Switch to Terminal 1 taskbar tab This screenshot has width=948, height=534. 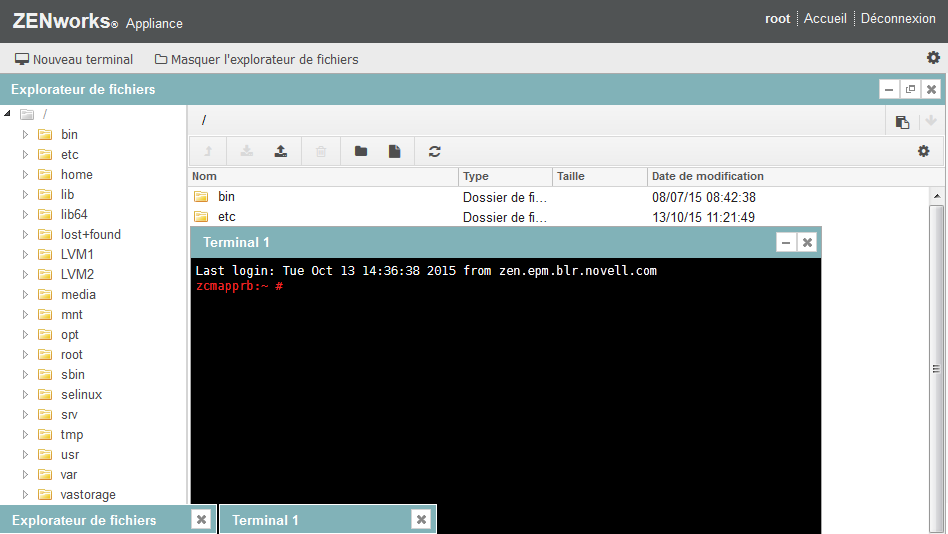(265, 520)
